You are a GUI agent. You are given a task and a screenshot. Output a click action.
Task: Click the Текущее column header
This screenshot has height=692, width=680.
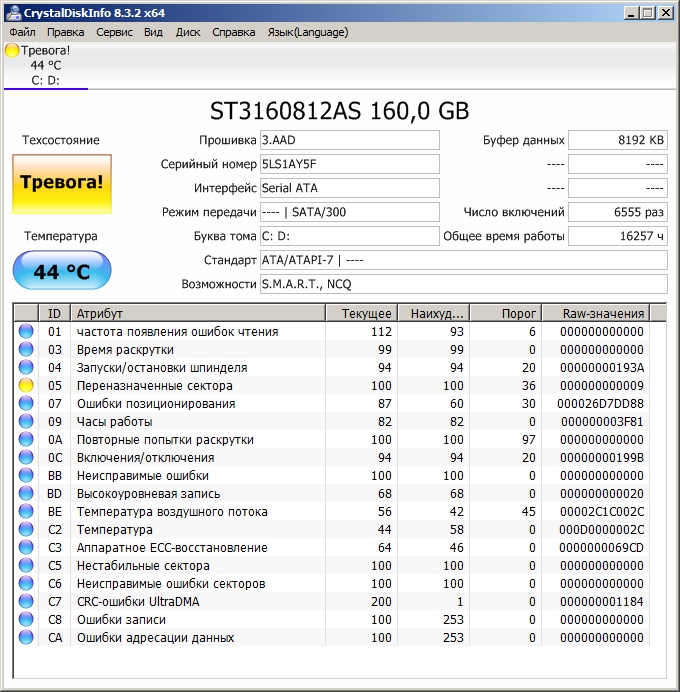click(x=361, y=313)
